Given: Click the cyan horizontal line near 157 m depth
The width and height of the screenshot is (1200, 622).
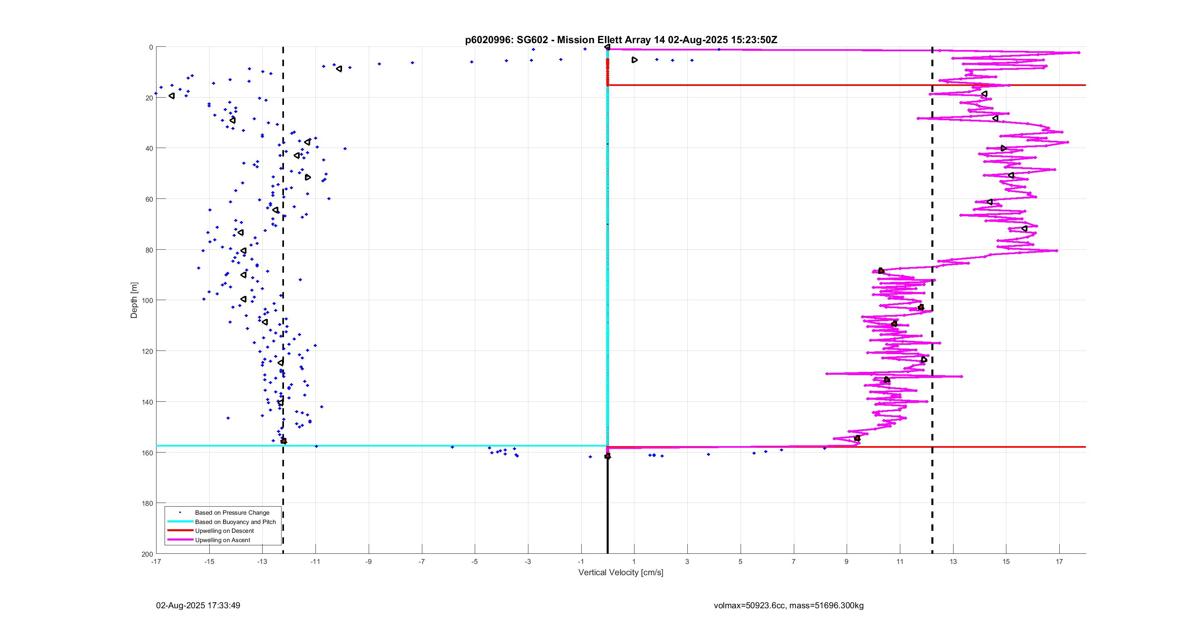Looking at the screenshot, I should pos(381,445).
